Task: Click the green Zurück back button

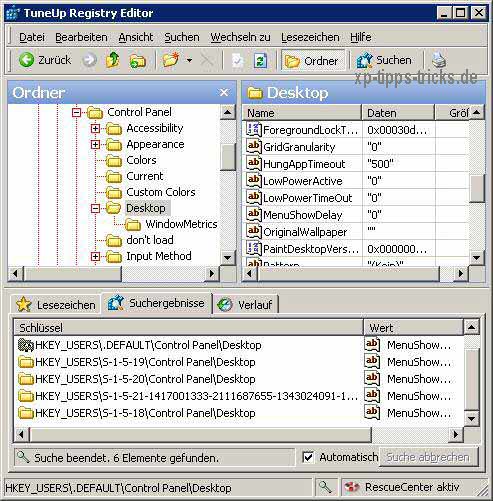Action: click(x=45, y=60)
